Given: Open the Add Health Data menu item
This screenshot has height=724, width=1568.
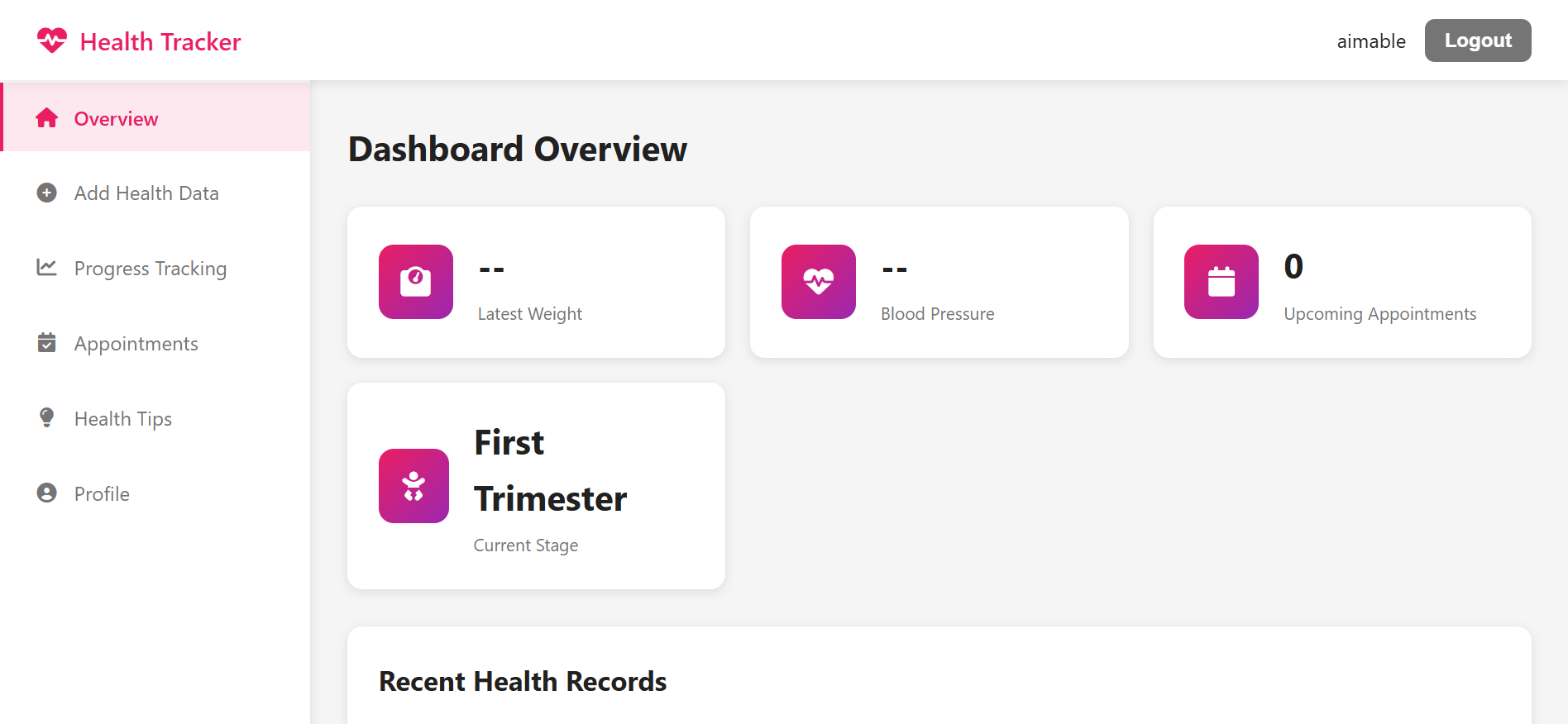Looking at the screenshot, I should tap(146, 193).
